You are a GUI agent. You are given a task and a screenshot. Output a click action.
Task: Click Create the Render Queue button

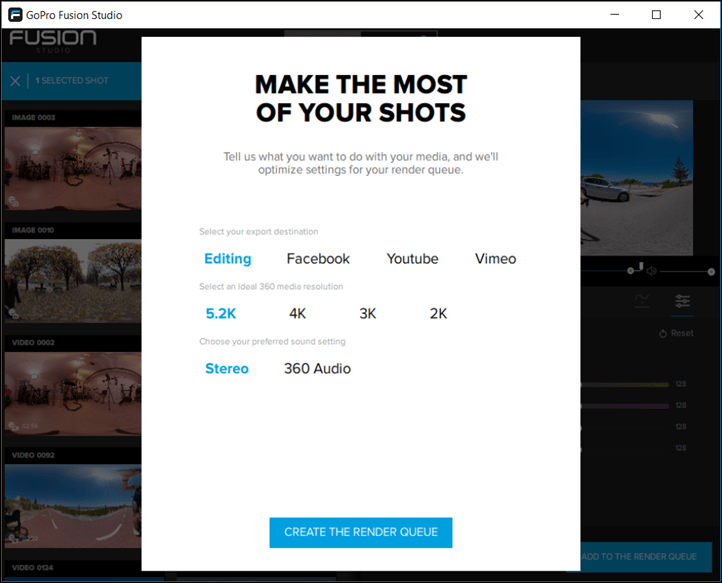(x=361, y=532)
